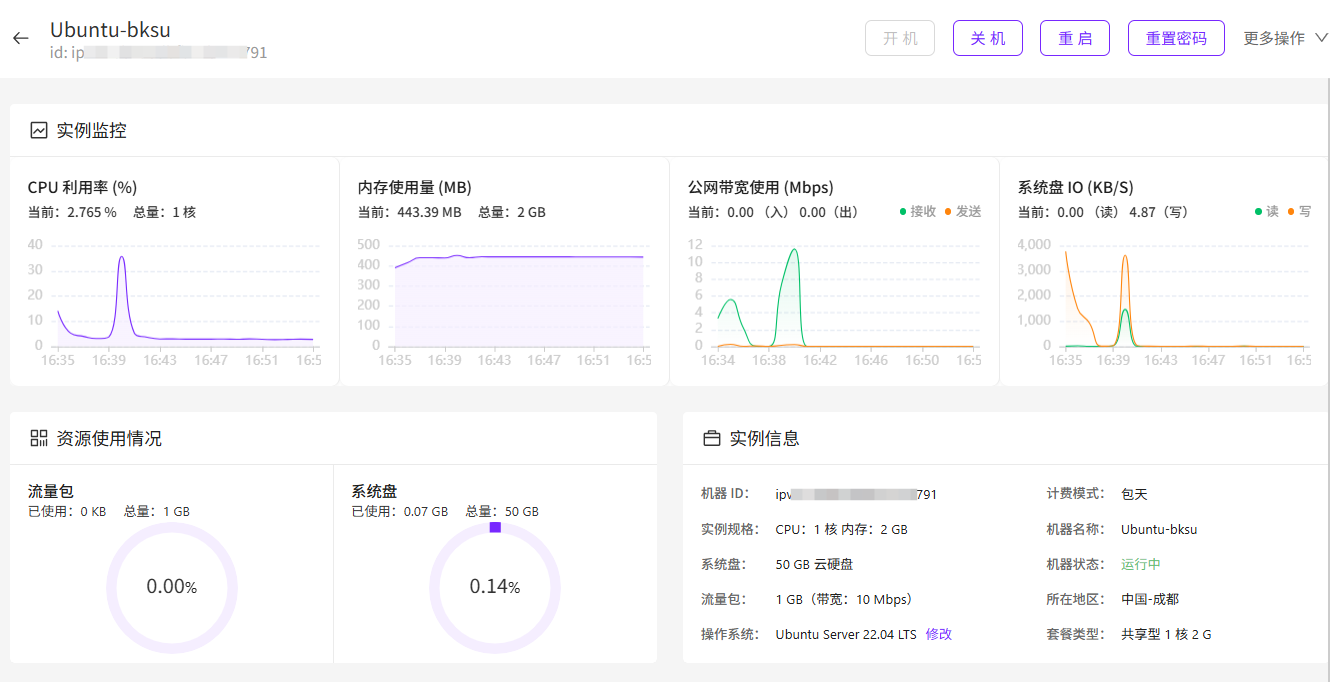Viewport: 1330px width, 682px height.
Task: Toggle the green 读 legend dot
Action: coord(1258,211)
